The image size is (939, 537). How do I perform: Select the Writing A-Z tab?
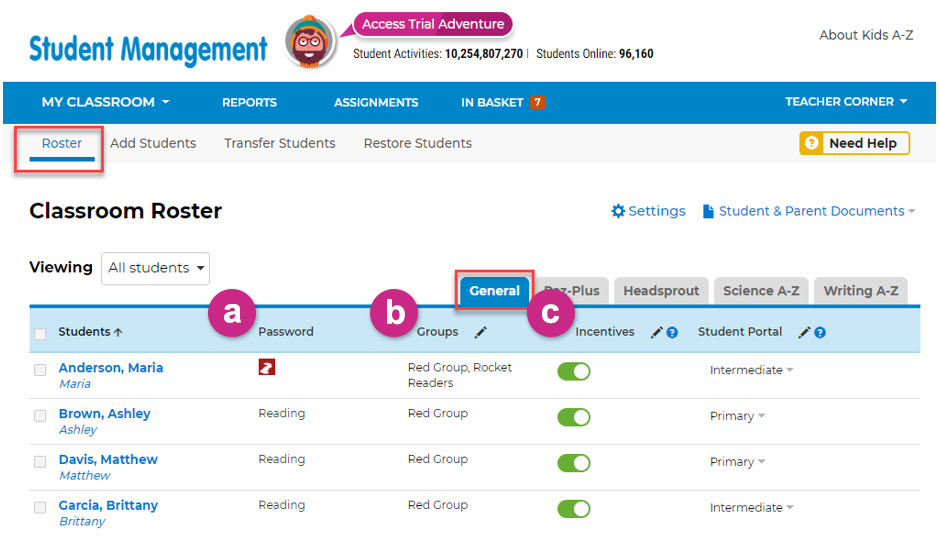point(861,291)
